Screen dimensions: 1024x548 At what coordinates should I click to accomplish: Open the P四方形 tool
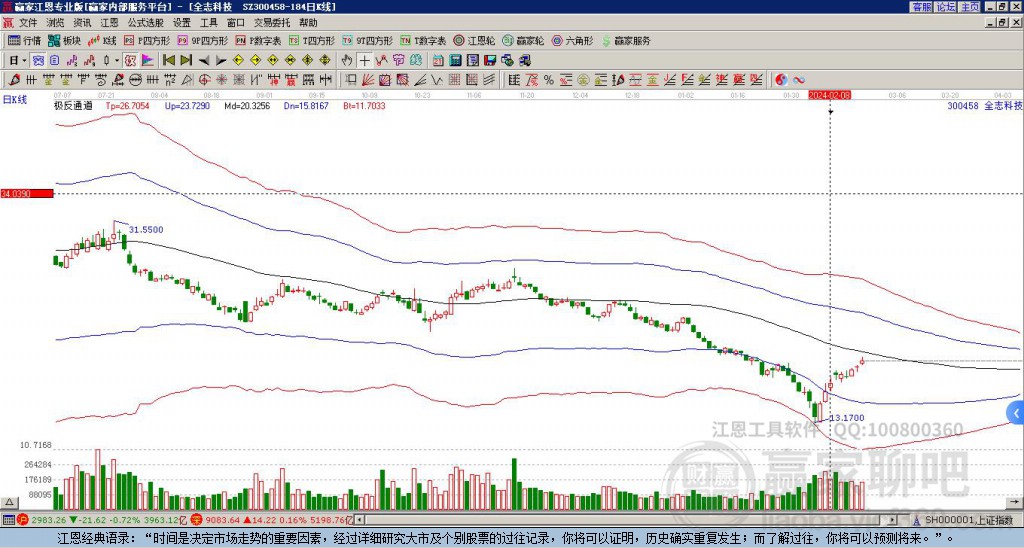(x=147, y=40)
